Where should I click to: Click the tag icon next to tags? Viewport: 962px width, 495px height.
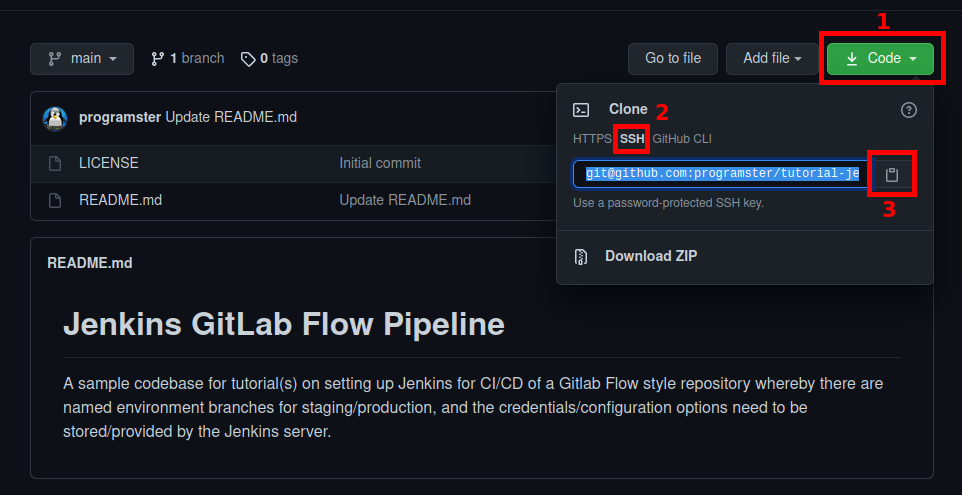[x=248, y=59]
